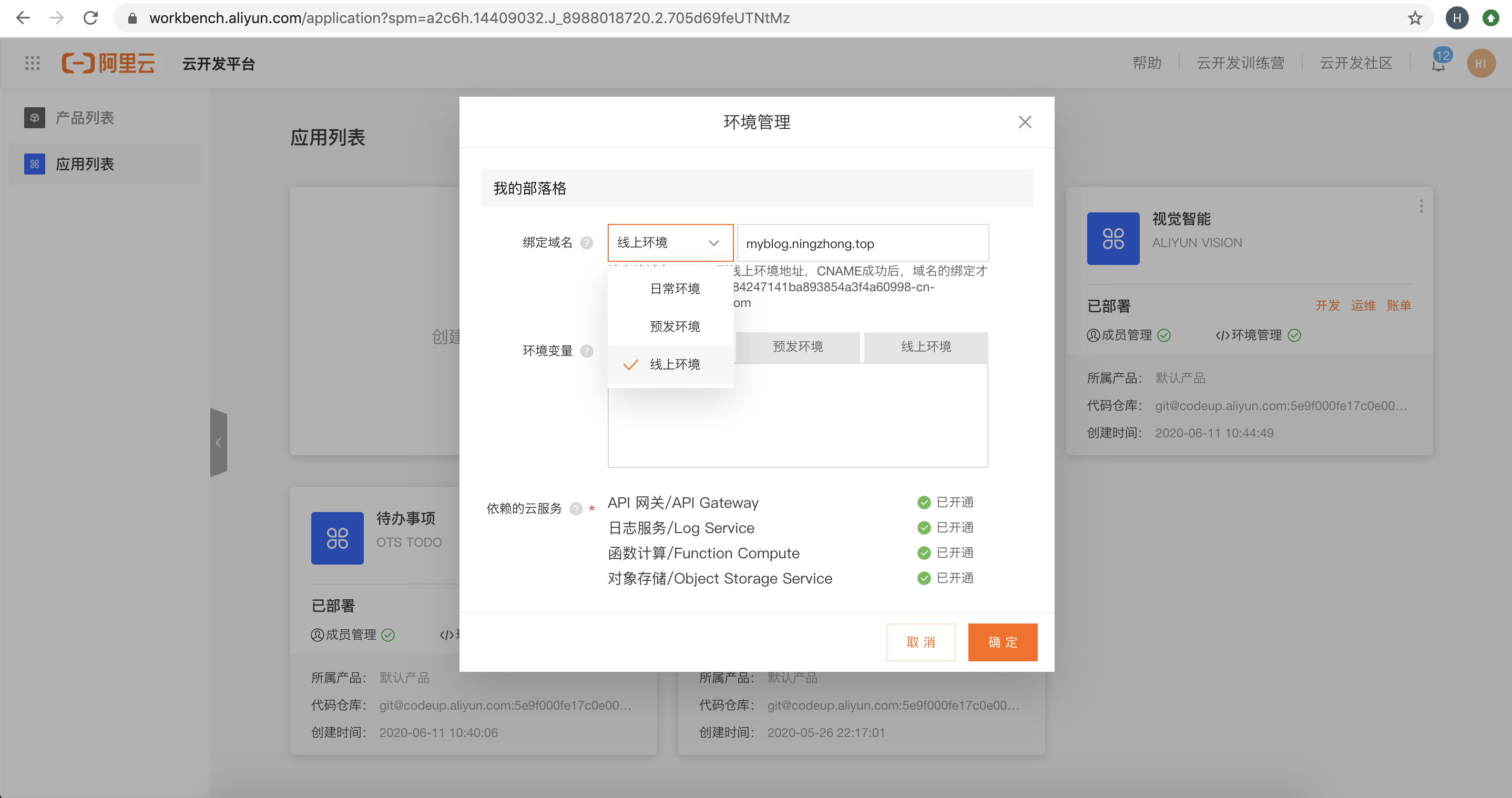Open the grid apps launcher icon

(x=32, y=63)
